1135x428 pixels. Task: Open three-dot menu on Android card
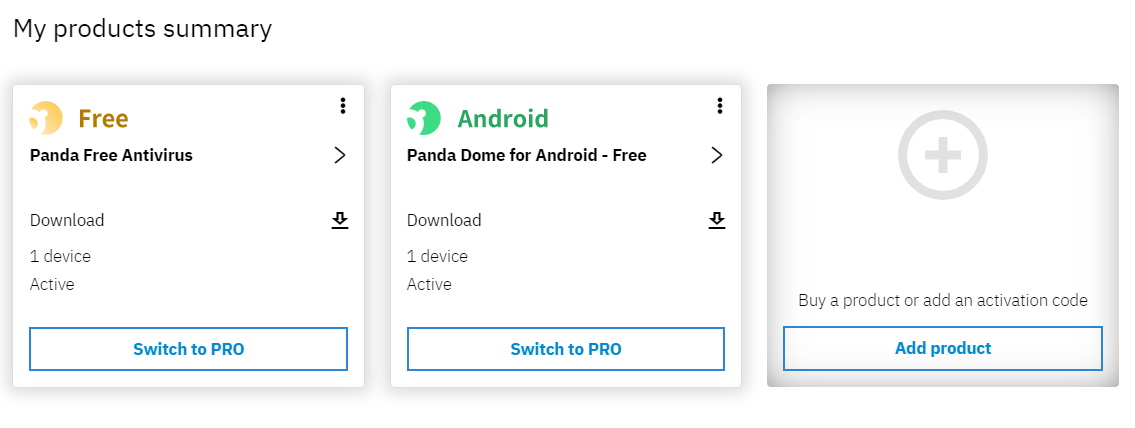coord(720,106)
